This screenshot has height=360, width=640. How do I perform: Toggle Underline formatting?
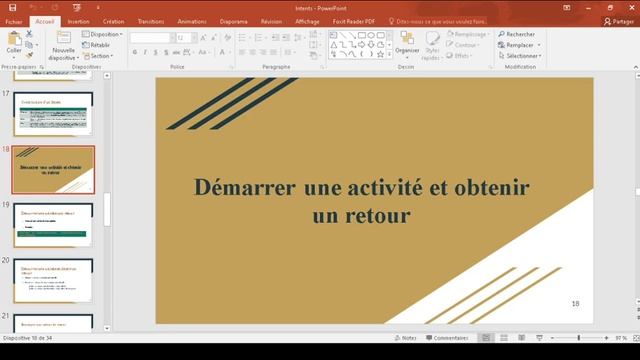[156, 52]
